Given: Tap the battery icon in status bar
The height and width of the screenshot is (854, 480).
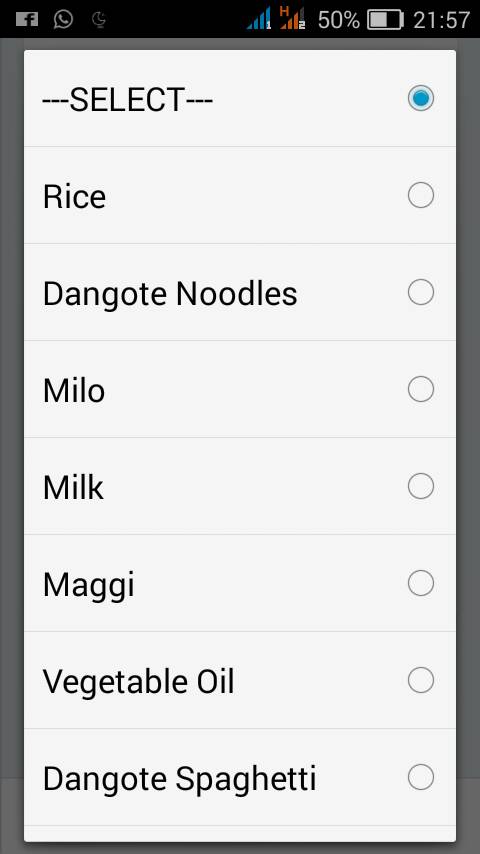Looking at the screenshot, I should pyautogui.click(x=385, y=20).
